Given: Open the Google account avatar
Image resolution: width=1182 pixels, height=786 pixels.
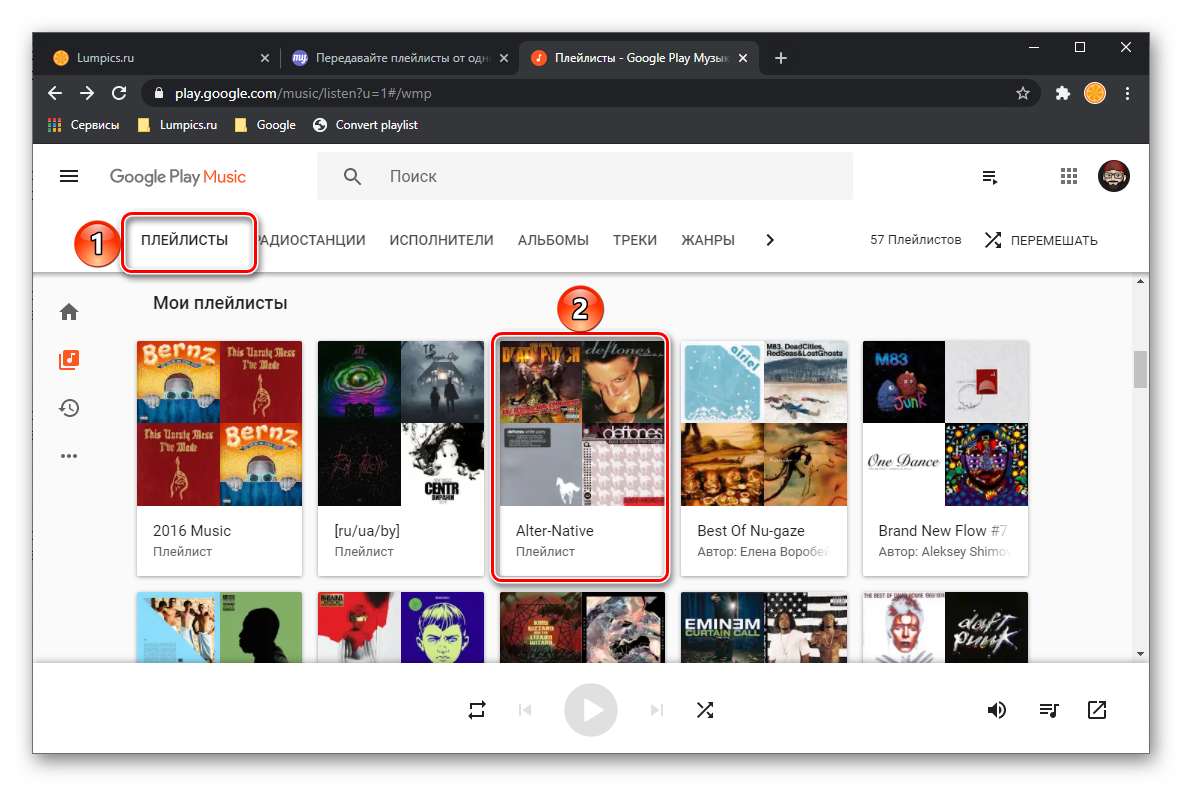Looking at the screenshot, I should [x=1113, y=176].
